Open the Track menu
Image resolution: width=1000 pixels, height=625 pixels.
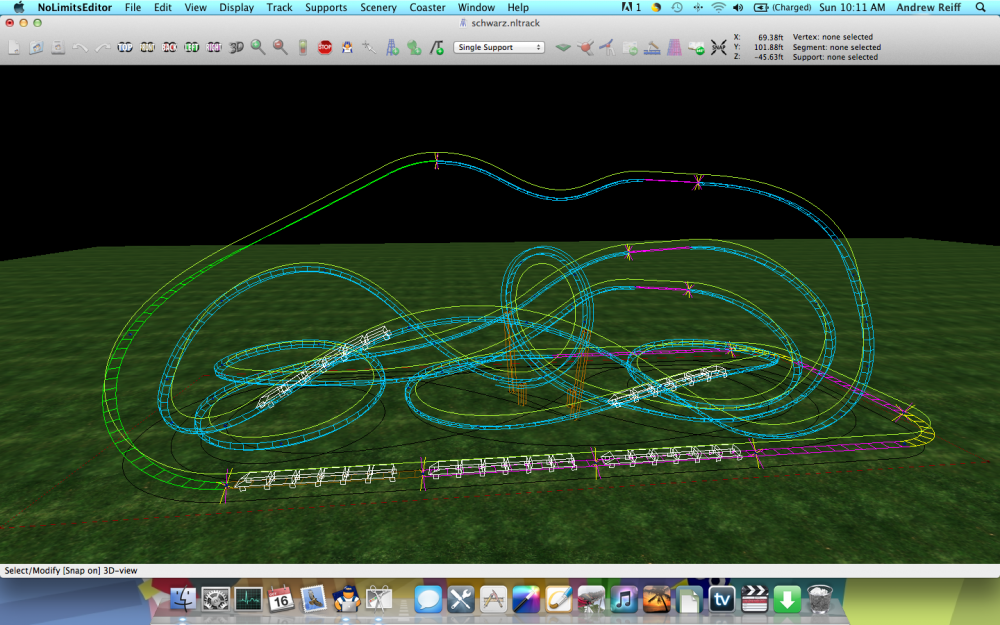click(280, 7)
